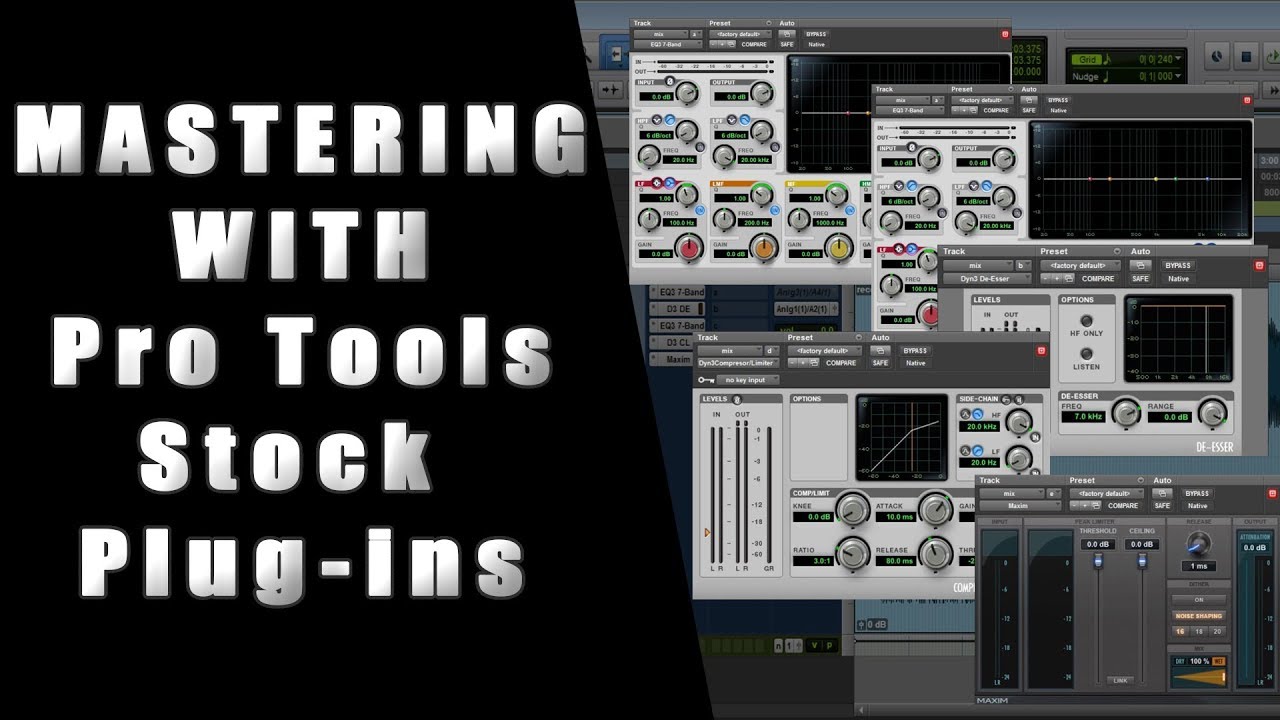Click SAFE in the Maxim window
This screenshot has width=1280, height=720.
click(1161, 506)
